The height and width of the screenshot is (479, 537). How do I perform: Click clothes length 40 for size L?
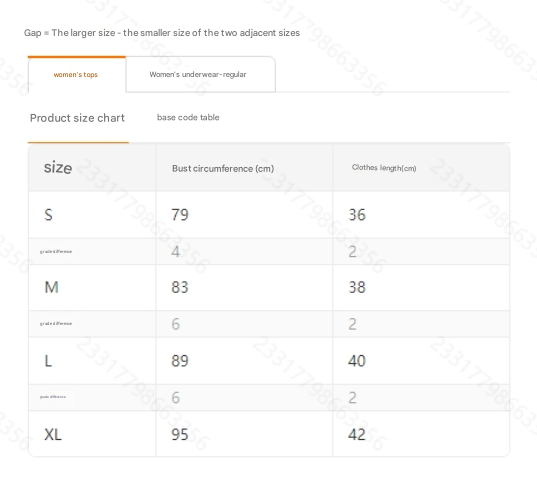coord(357,361)
